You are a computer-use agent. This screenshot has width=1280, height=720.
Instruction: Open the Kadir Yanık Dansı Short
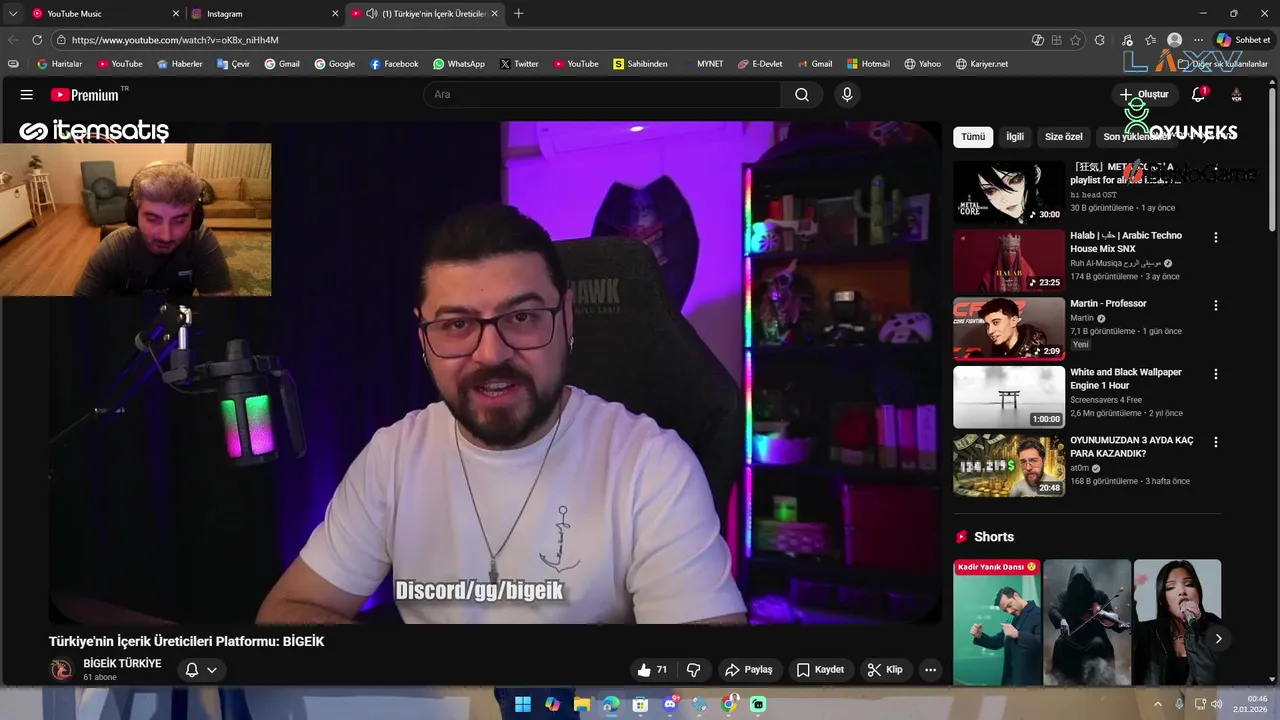point(997,621)
